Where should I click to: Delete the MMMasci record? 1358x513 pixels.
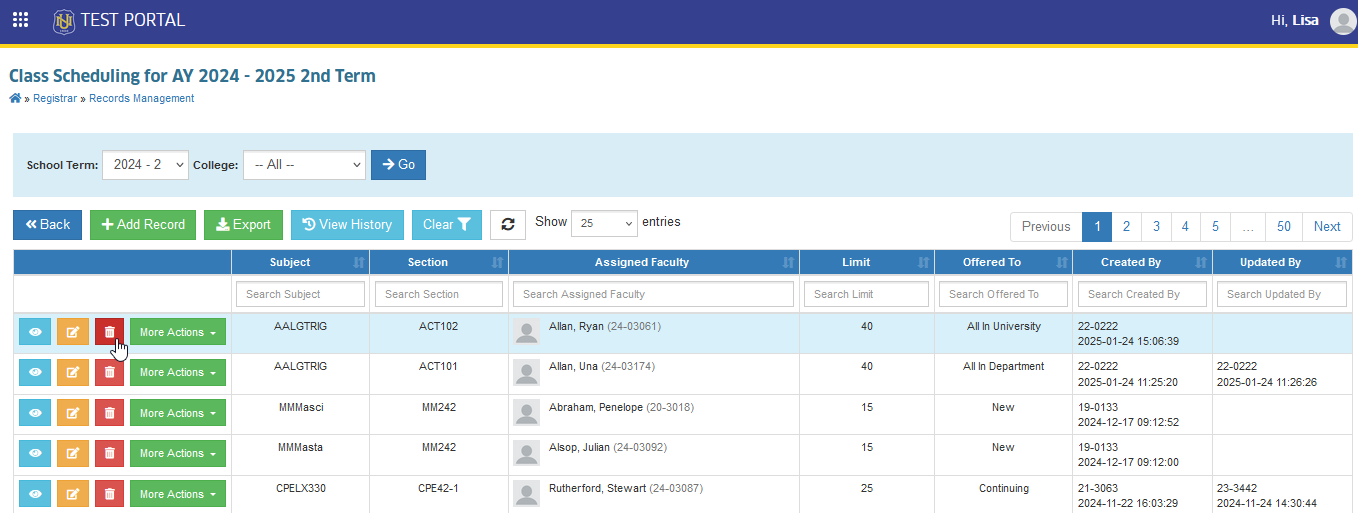[x=110, y=413]
